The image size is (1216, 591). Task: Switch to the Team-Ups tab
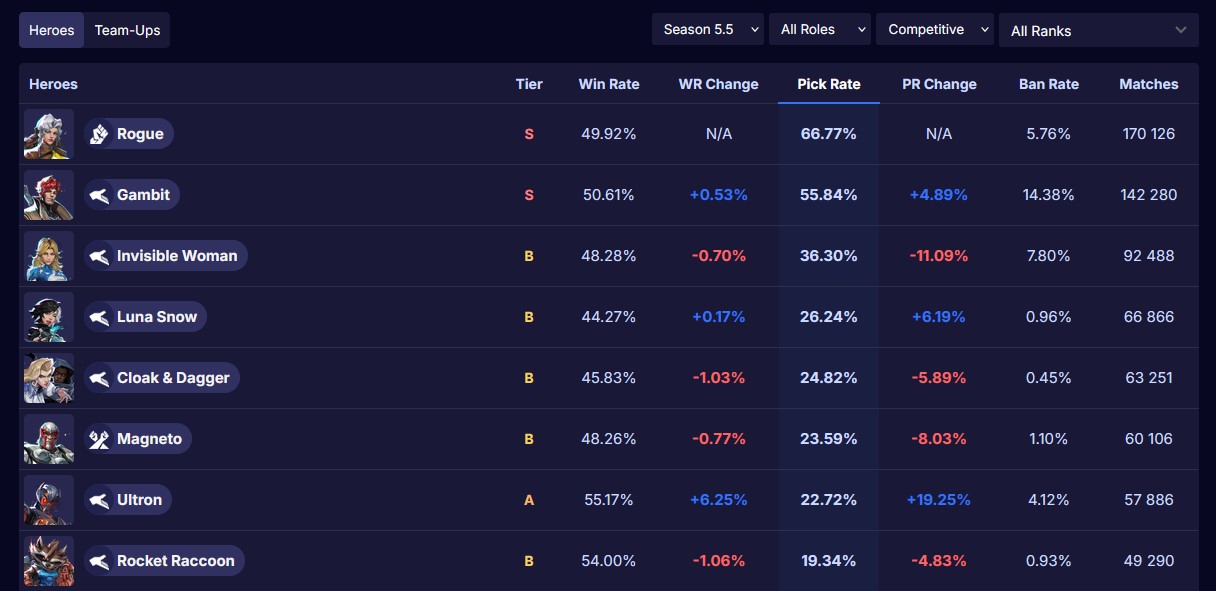pos(127,30)
